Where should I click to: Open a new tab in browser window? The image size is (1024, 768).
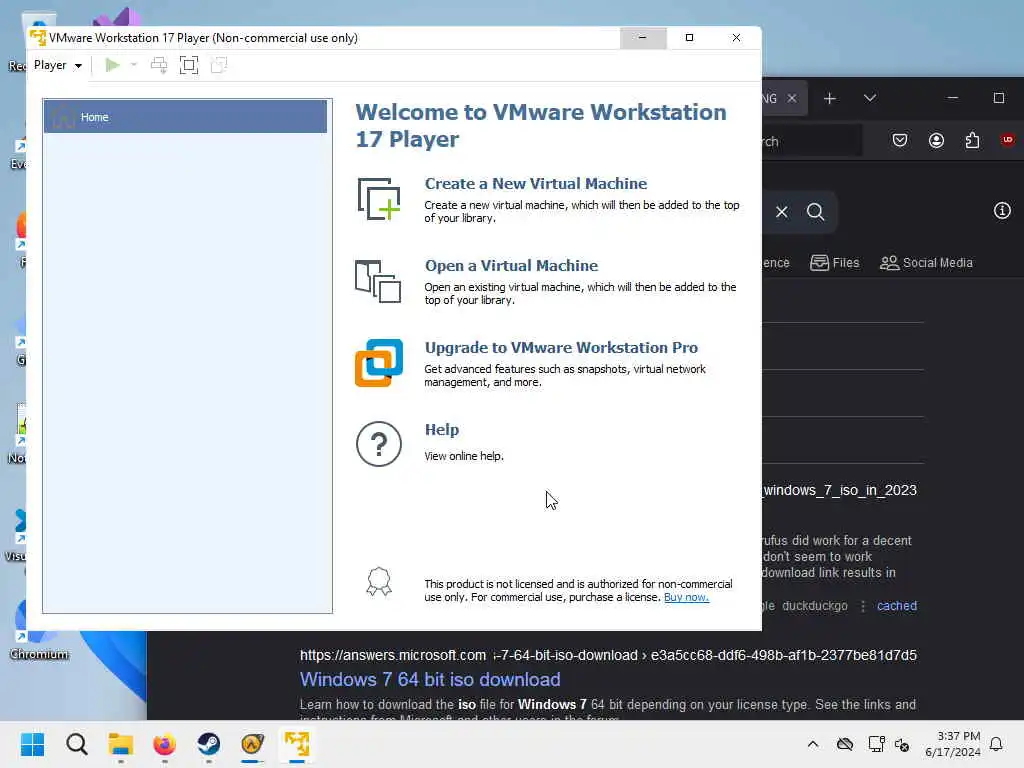[829, 98]
